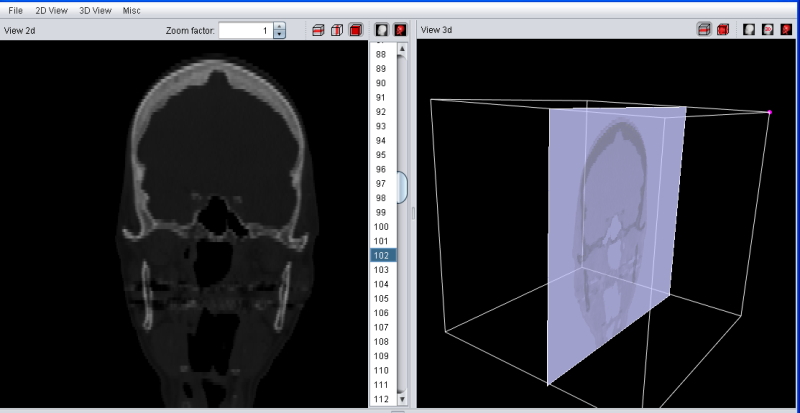800x413 pixels.
Task: Click grayscale head icon in View 3d toolbar
Action: point(749,30)
